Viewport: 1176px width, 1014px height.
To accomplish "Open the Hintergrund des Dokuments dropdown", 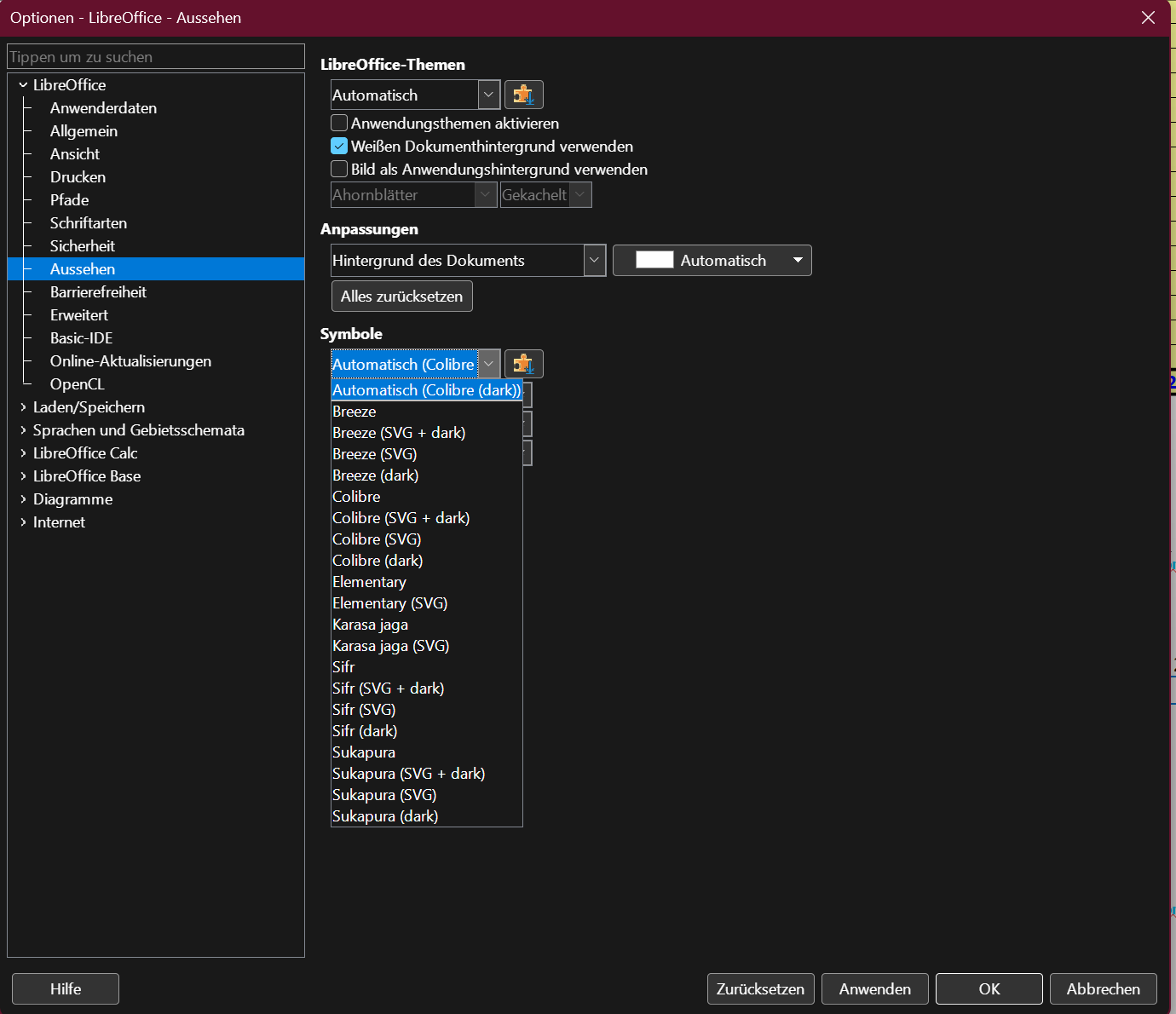I will tap(595, 260).
